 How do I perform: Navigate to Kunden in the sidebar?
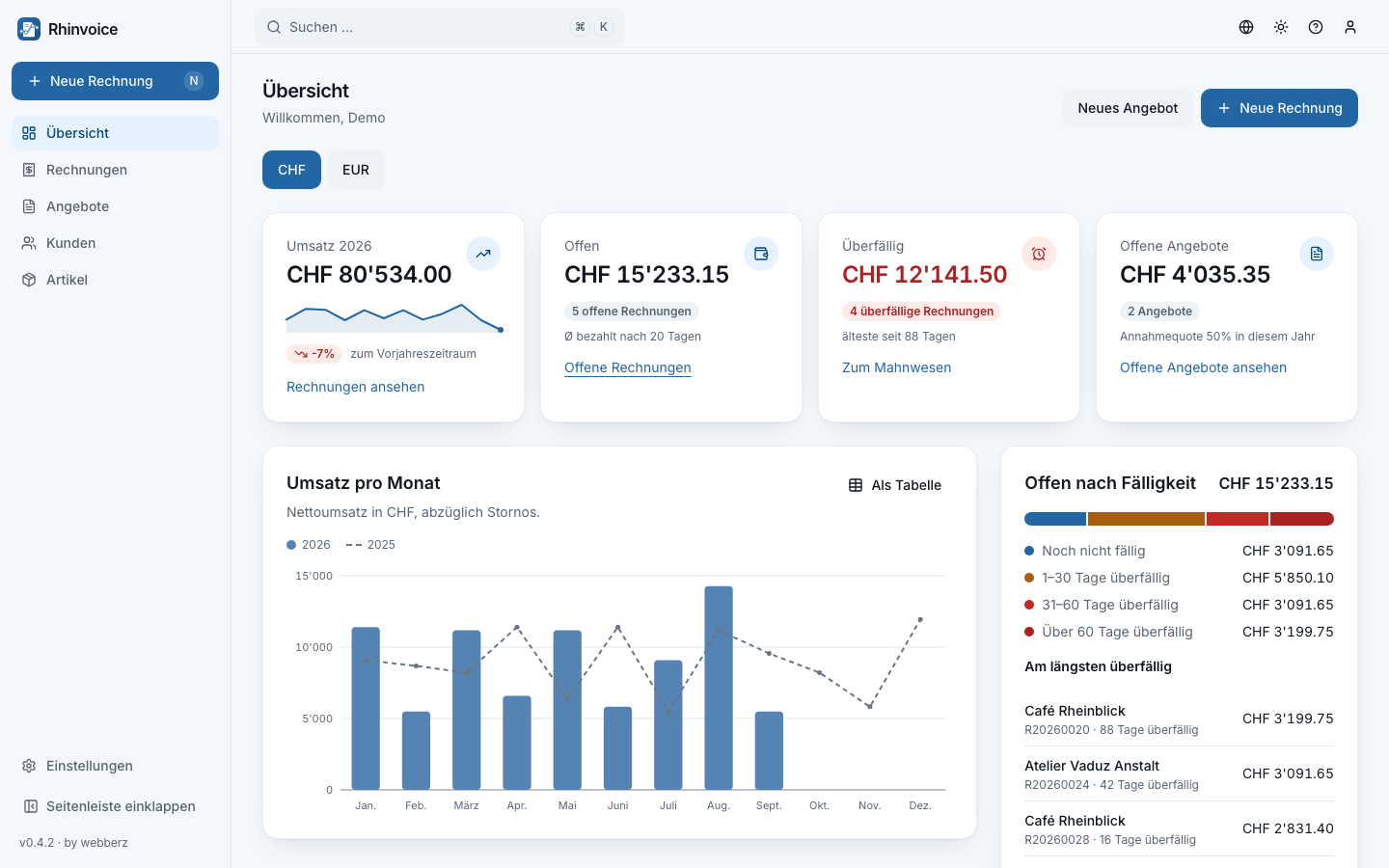coord(115,243)
